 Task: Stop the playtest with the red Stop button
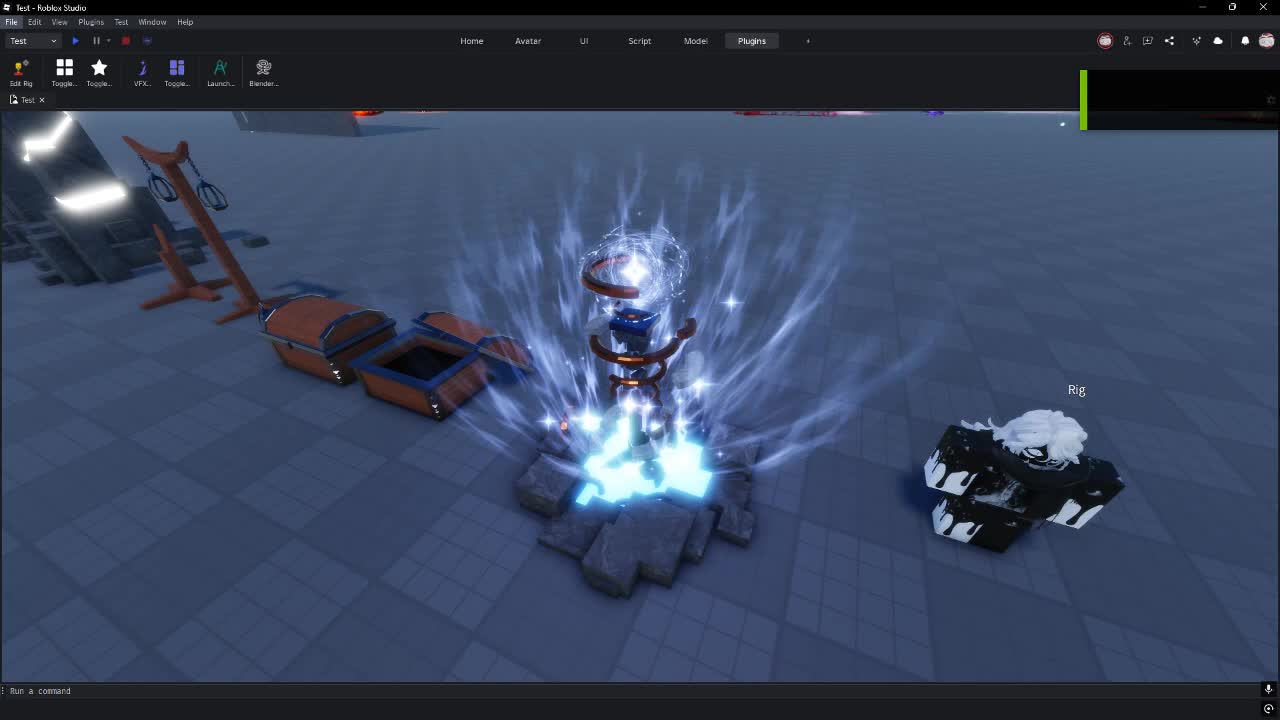pos(126,41)
